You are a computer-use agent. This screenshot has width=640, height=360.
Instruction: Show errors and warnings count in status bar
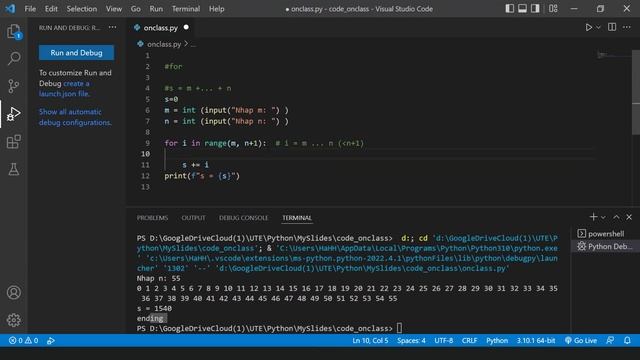point(23,340)
